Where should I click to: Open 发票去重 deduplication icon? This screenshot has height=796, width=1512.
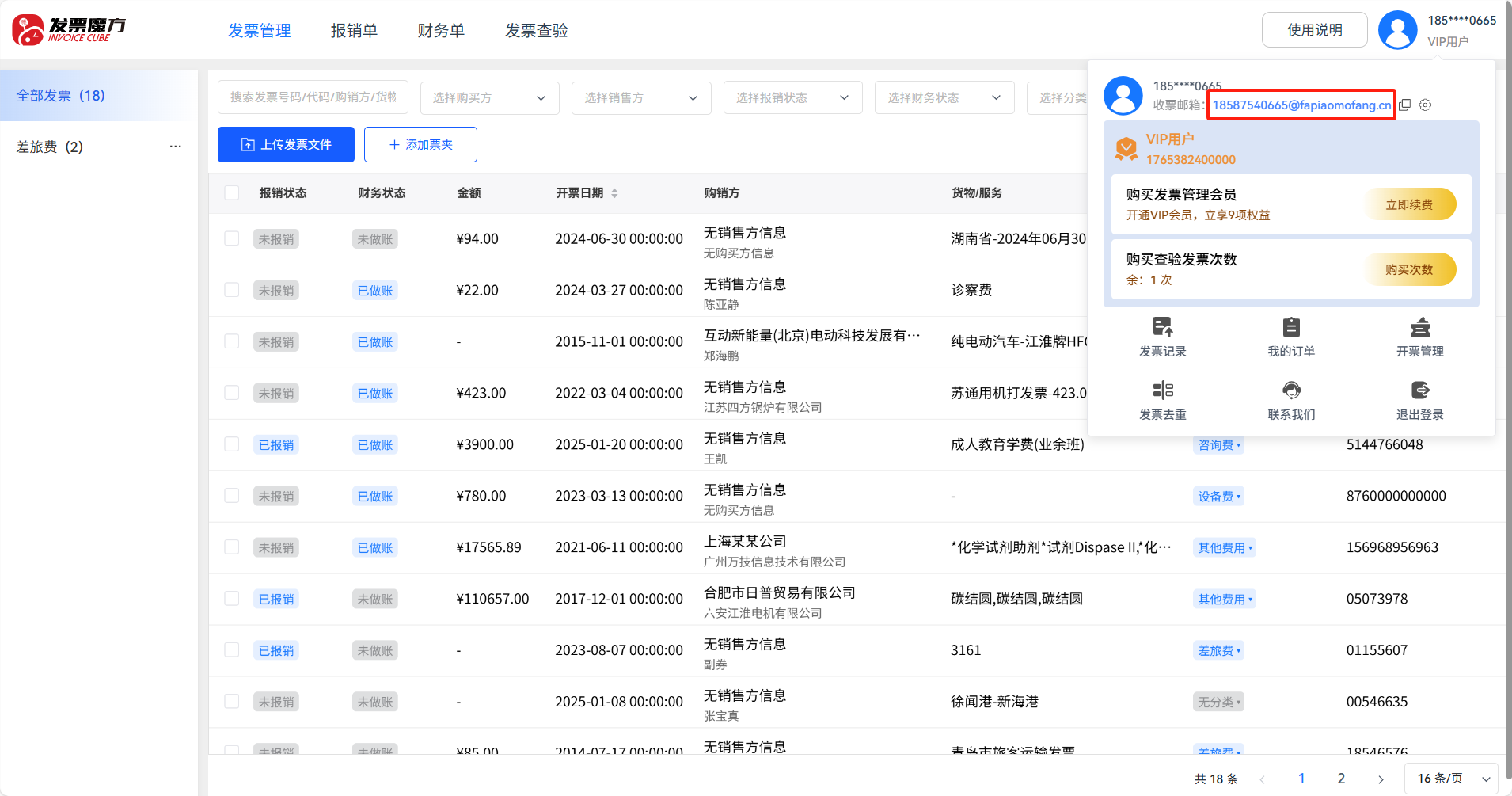point(1162,390)
